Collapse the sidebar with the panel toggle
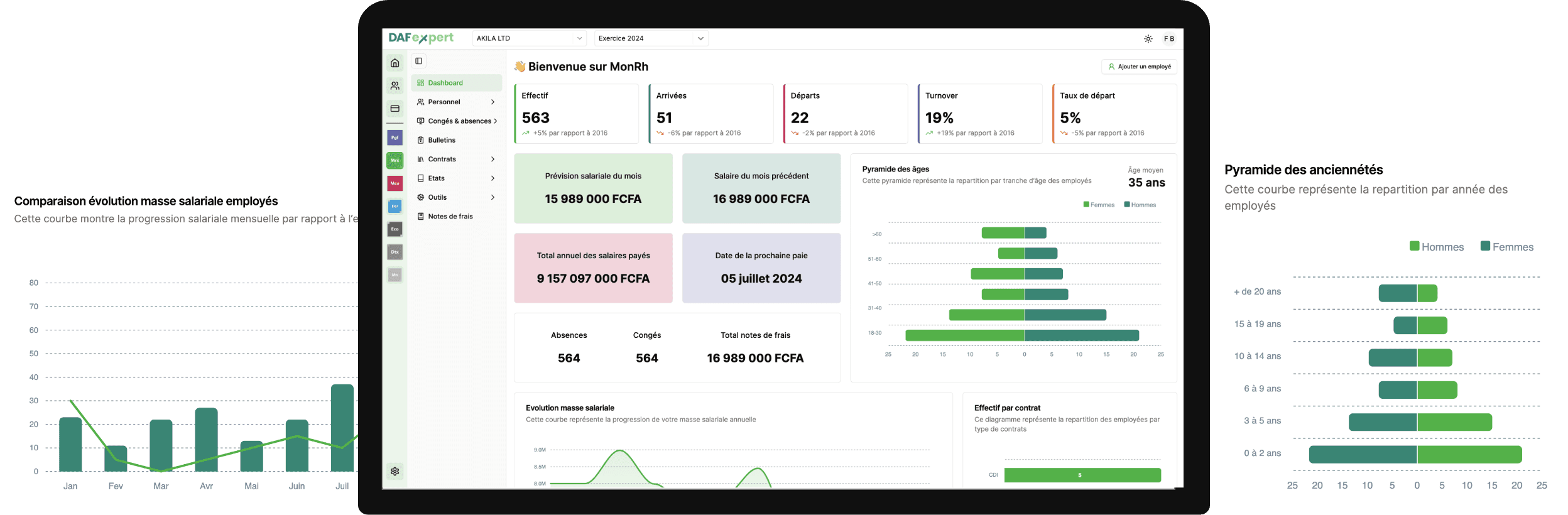Viewport: 1568px width, 515px height. pos(419,61)
